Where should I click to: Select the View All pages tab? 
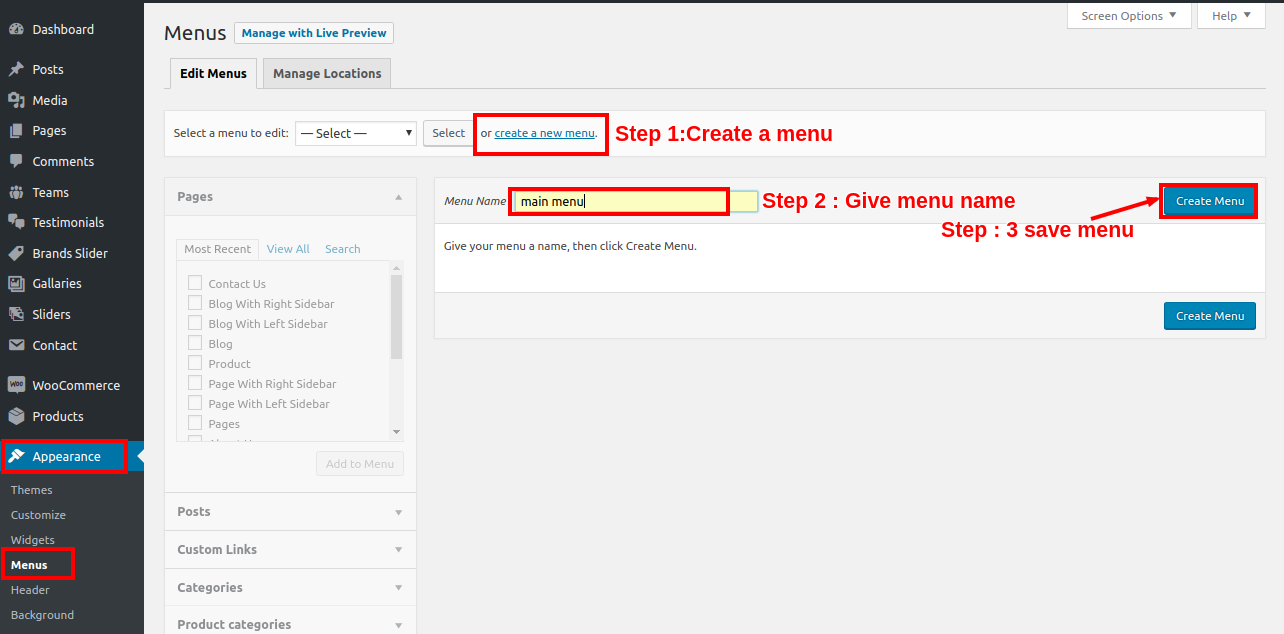point(288,249)
